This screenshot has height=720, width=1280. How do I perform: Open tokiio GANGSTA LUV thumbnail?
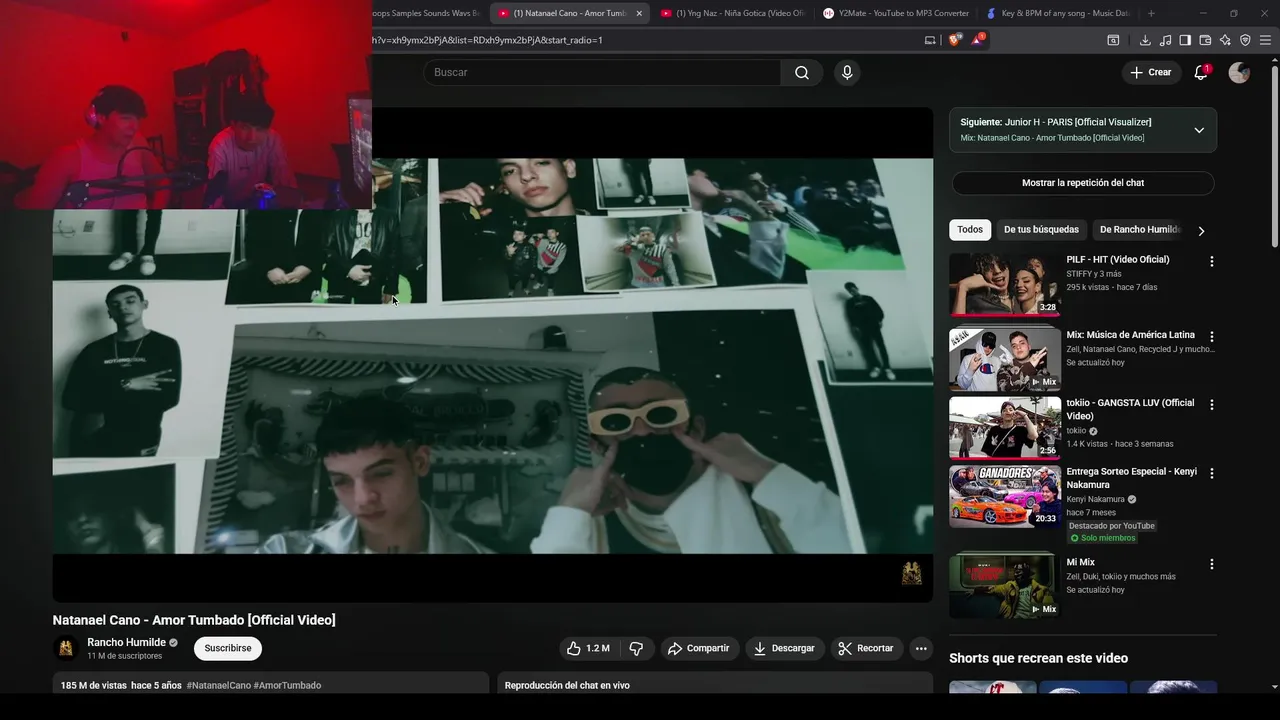[x=1005, y=428]
